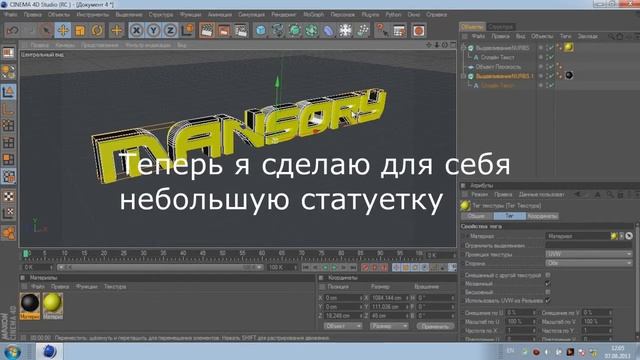
Task: Open the Проекция текстуры UVW dropdown
Action: [x=589, y=254]
